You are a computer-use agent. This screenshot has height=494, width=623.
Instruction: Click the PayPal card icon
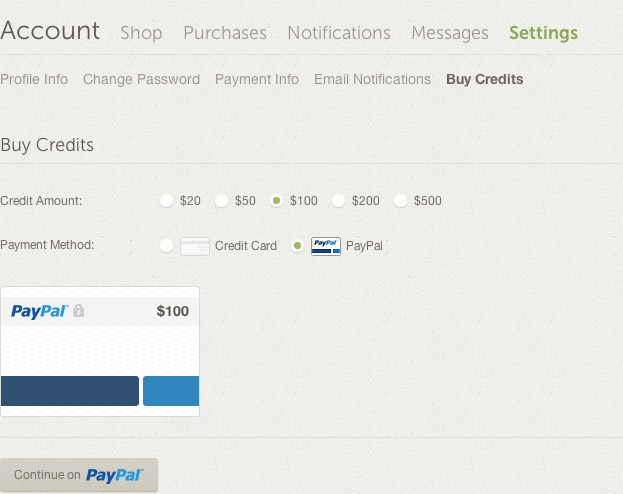326,246
